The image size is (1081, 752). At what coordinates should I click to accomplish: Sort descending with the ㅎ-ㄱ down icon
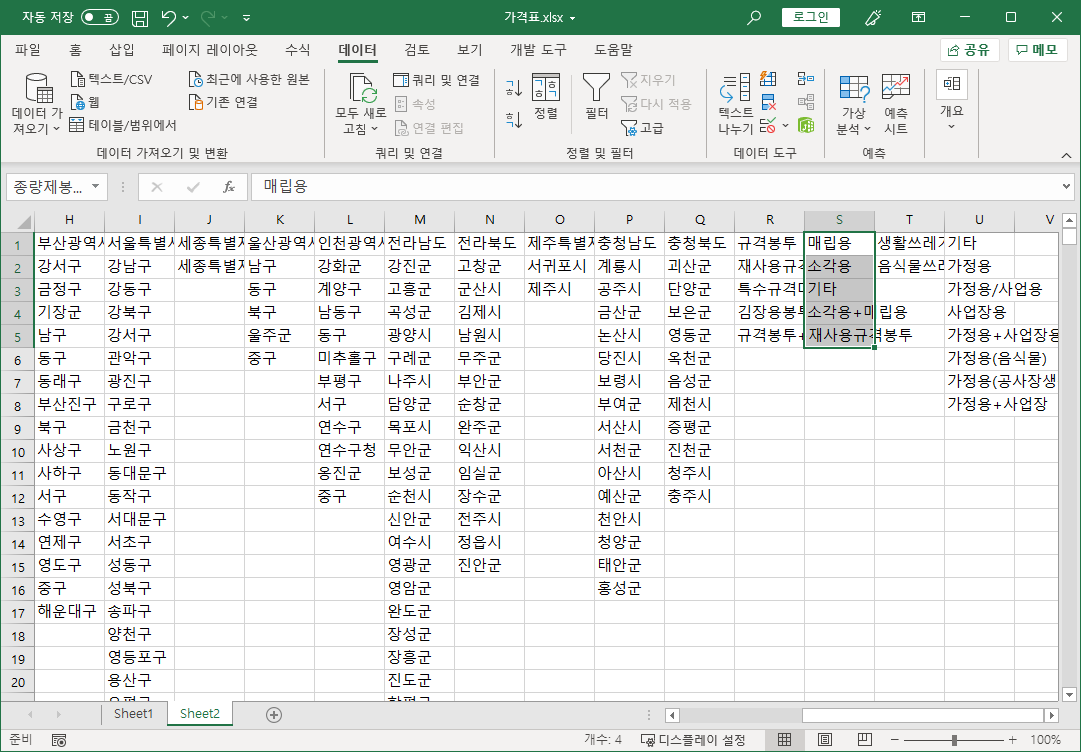click(x=514, y=120)
